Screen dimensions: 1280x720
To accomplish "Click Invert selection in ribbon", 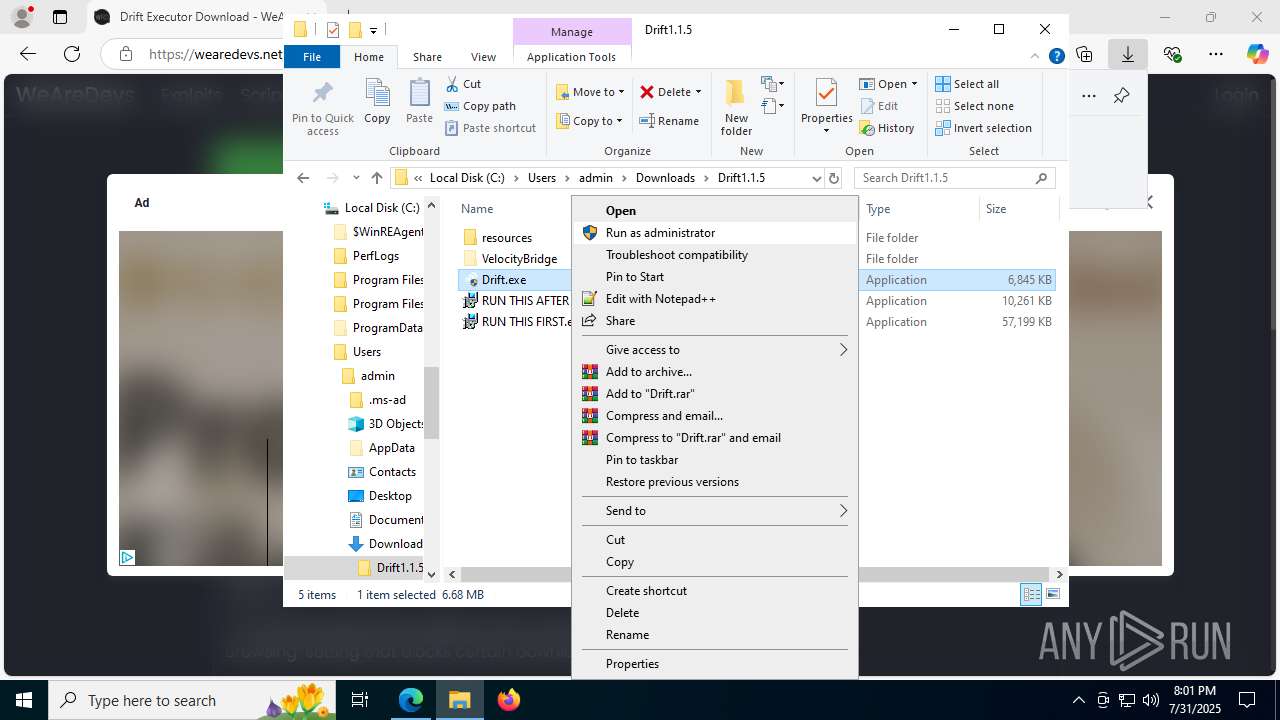I will [x=983, y=128].
